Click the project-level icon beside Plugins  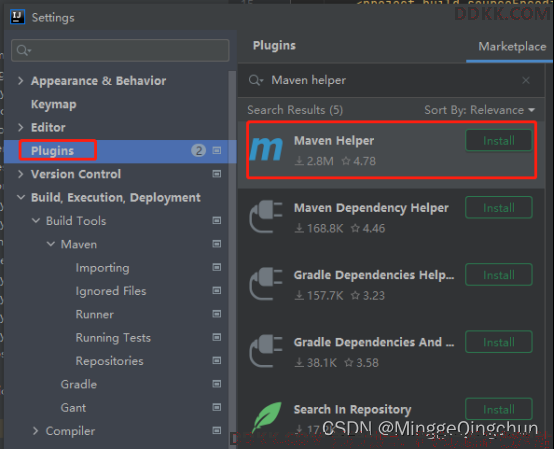[217, 150]
